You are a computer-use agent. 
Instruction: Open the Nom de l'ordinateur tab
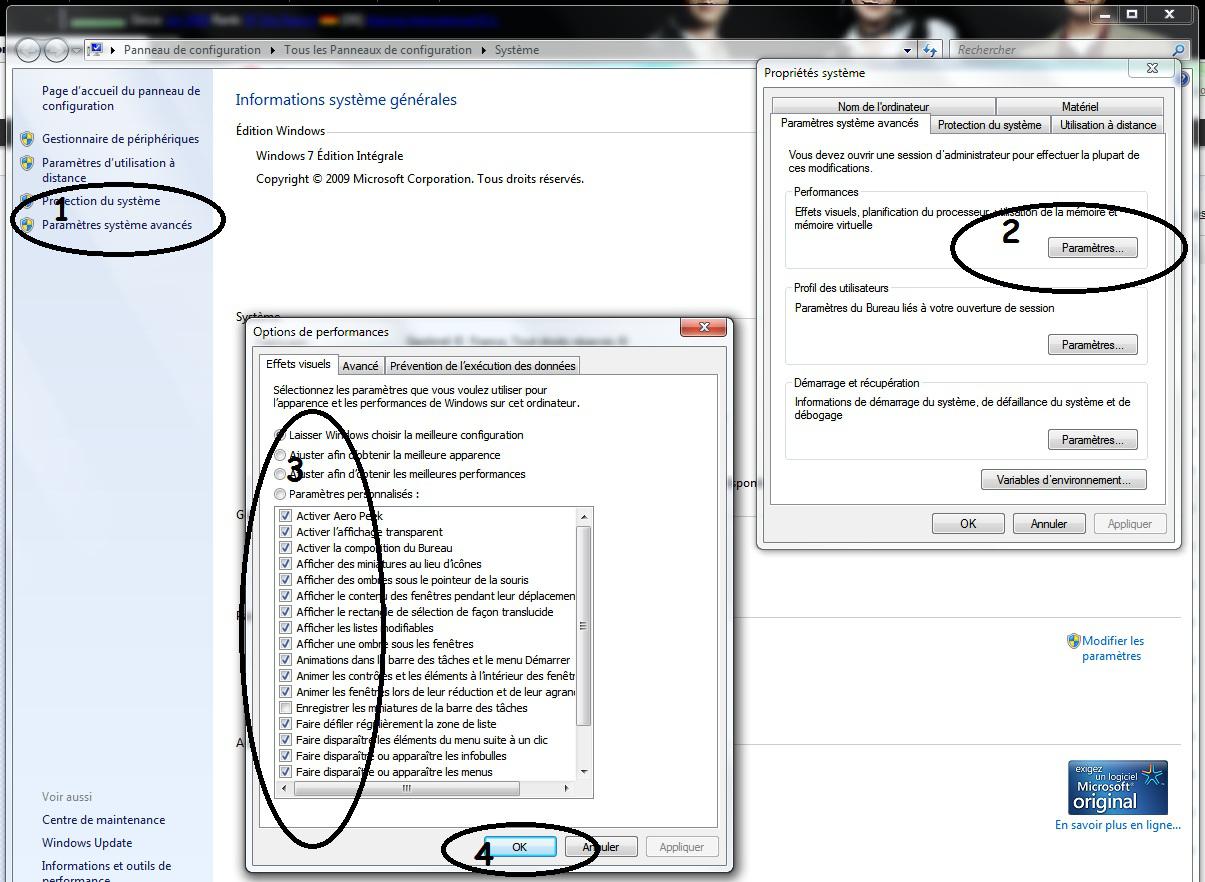click(x=883, y=106)
